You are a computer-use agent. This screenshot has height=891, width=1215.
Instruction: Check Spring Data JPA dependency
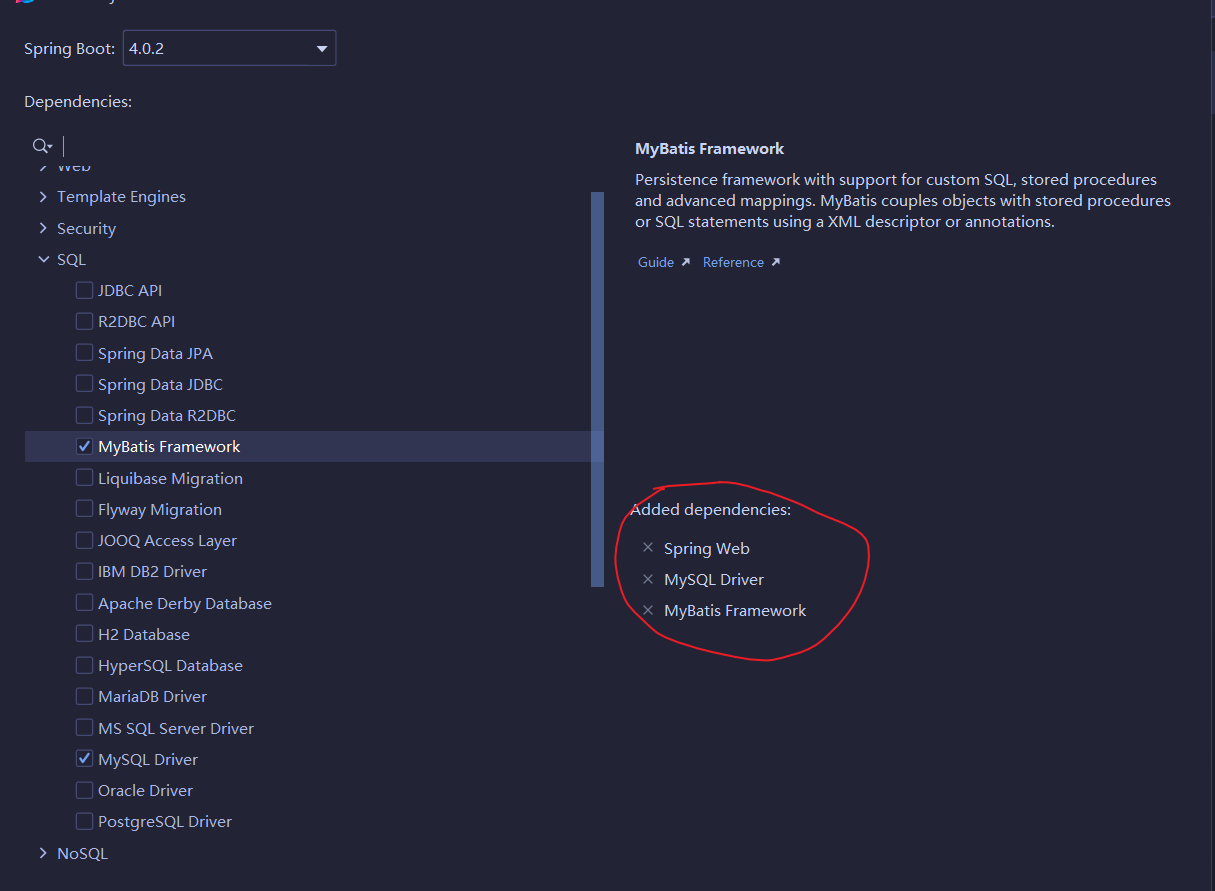pos(85,353)
